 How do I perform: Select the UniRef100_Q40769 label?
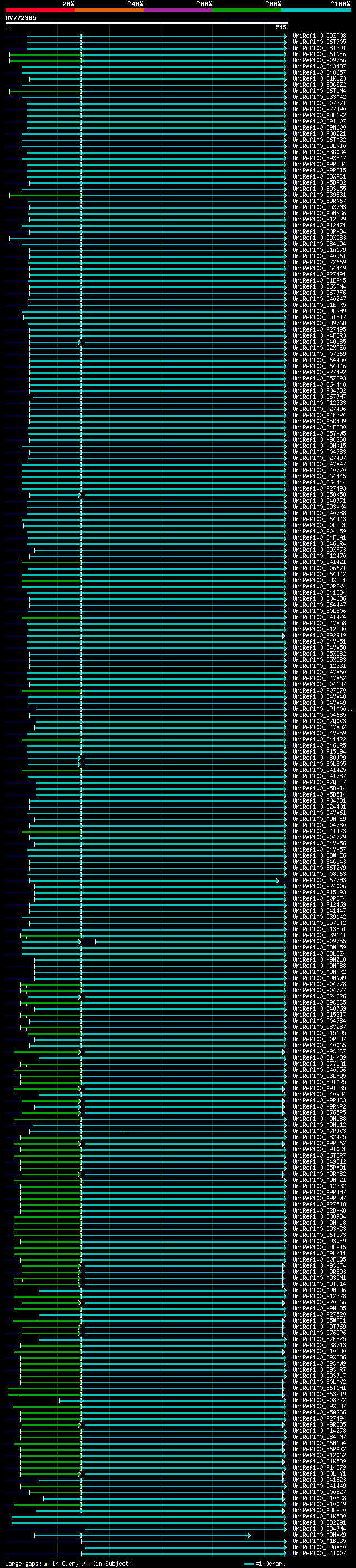click(319, 1008)
